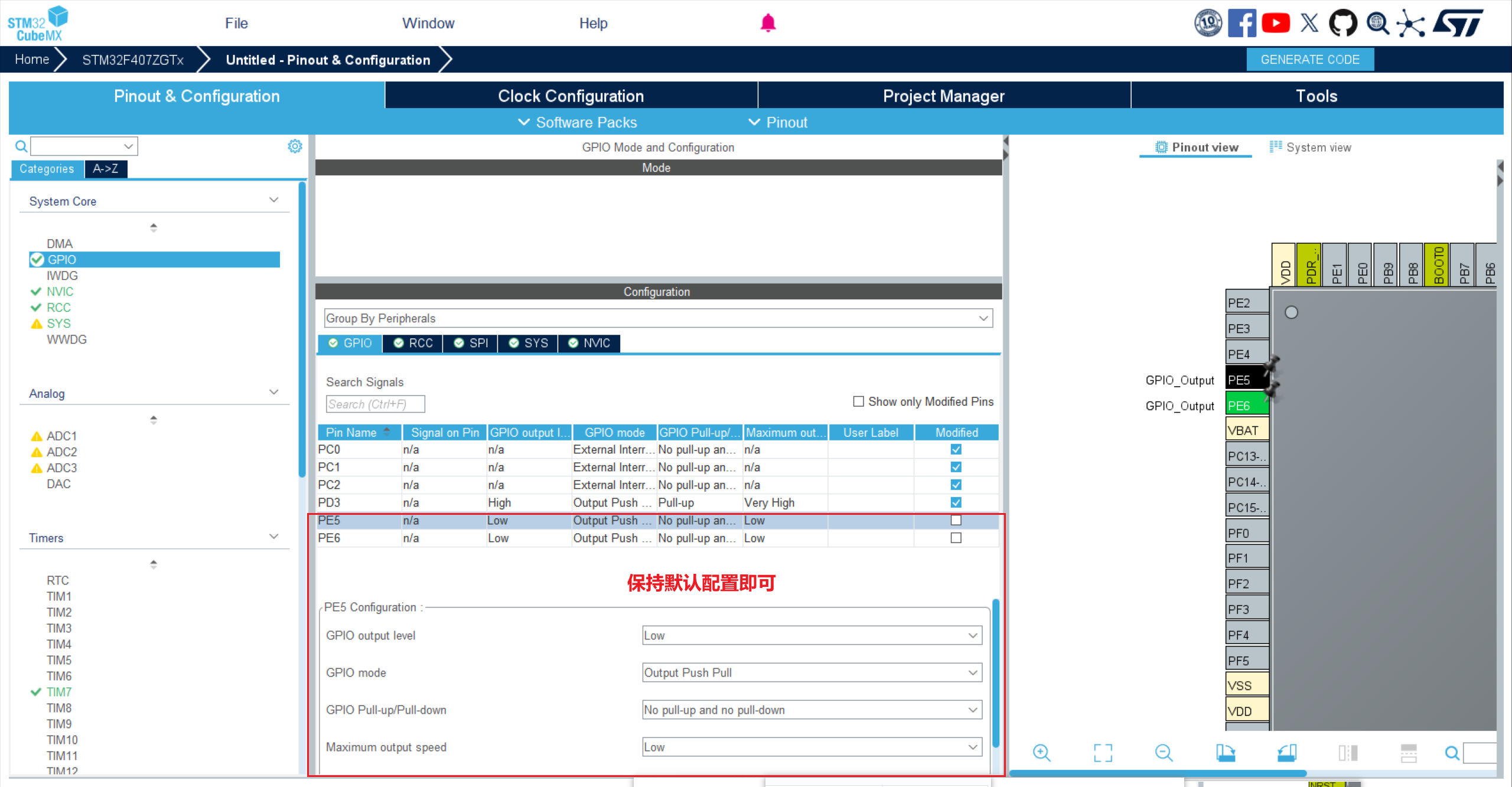Click the fit to screen icon
Image resolution: width=1512 pixels, height=787 pixels.
click(1102, 753)
